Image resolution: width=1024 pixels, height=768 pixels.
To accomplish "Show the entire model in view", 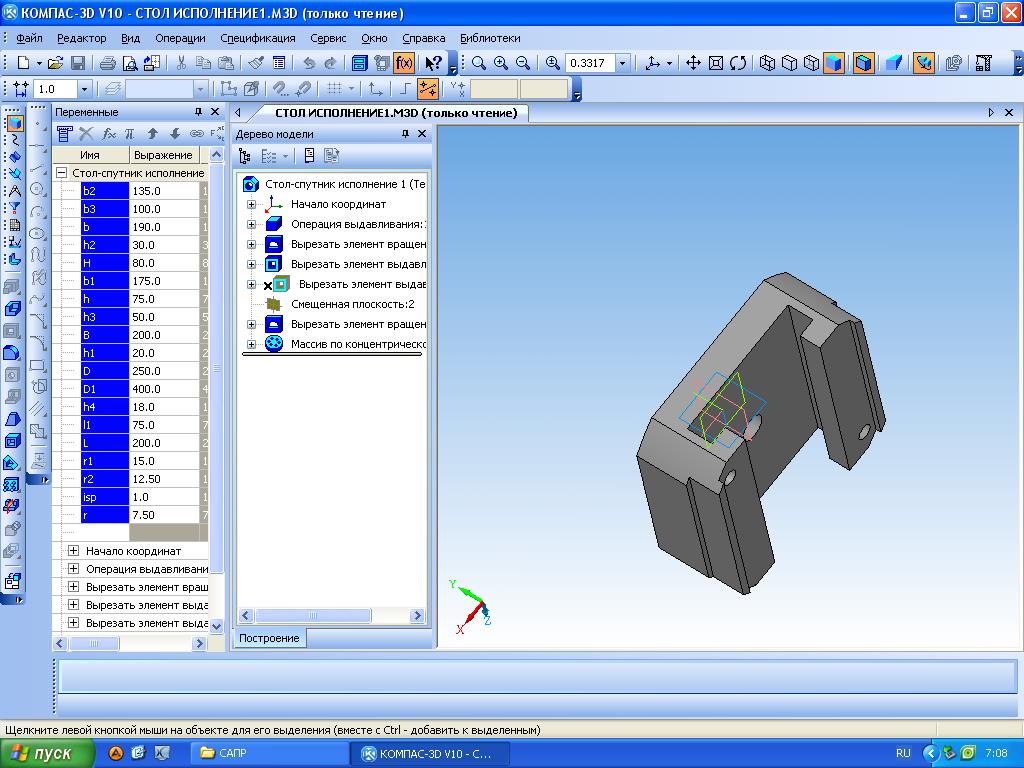I will [716, 63].
